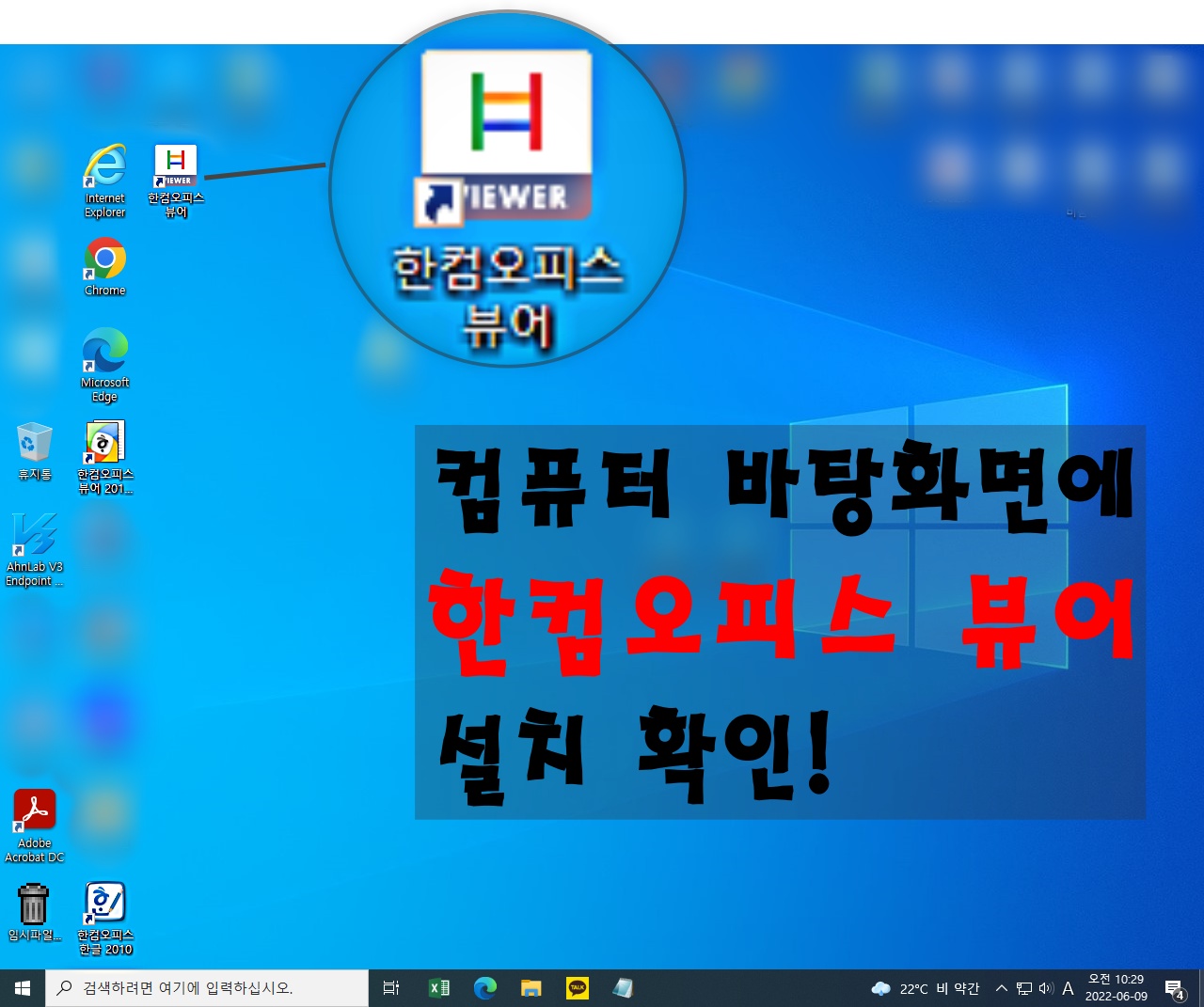Open File Explorer from the taskbar
This screenshot has width=1204, height=1007.
(531, 988)
